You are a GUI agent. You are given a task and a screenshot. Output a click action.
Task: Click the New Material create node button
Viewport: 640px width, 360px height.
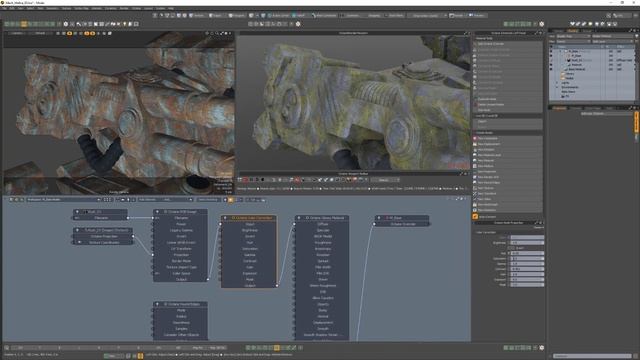pos(509,160)
